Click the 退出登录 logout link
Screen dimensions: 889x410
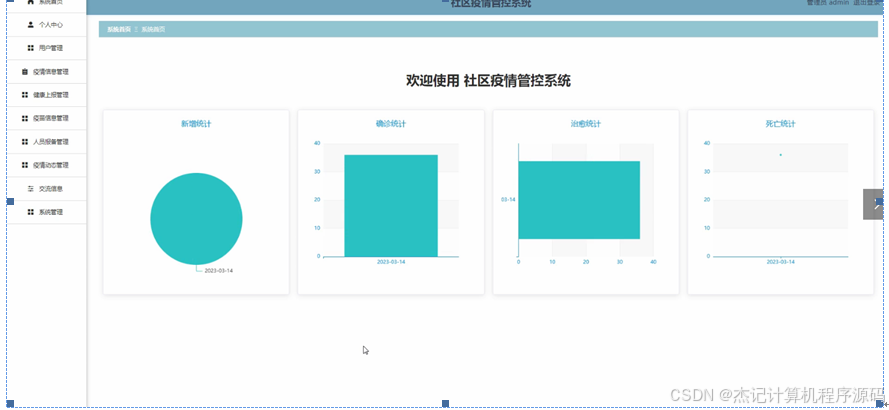tap(867, 3)
